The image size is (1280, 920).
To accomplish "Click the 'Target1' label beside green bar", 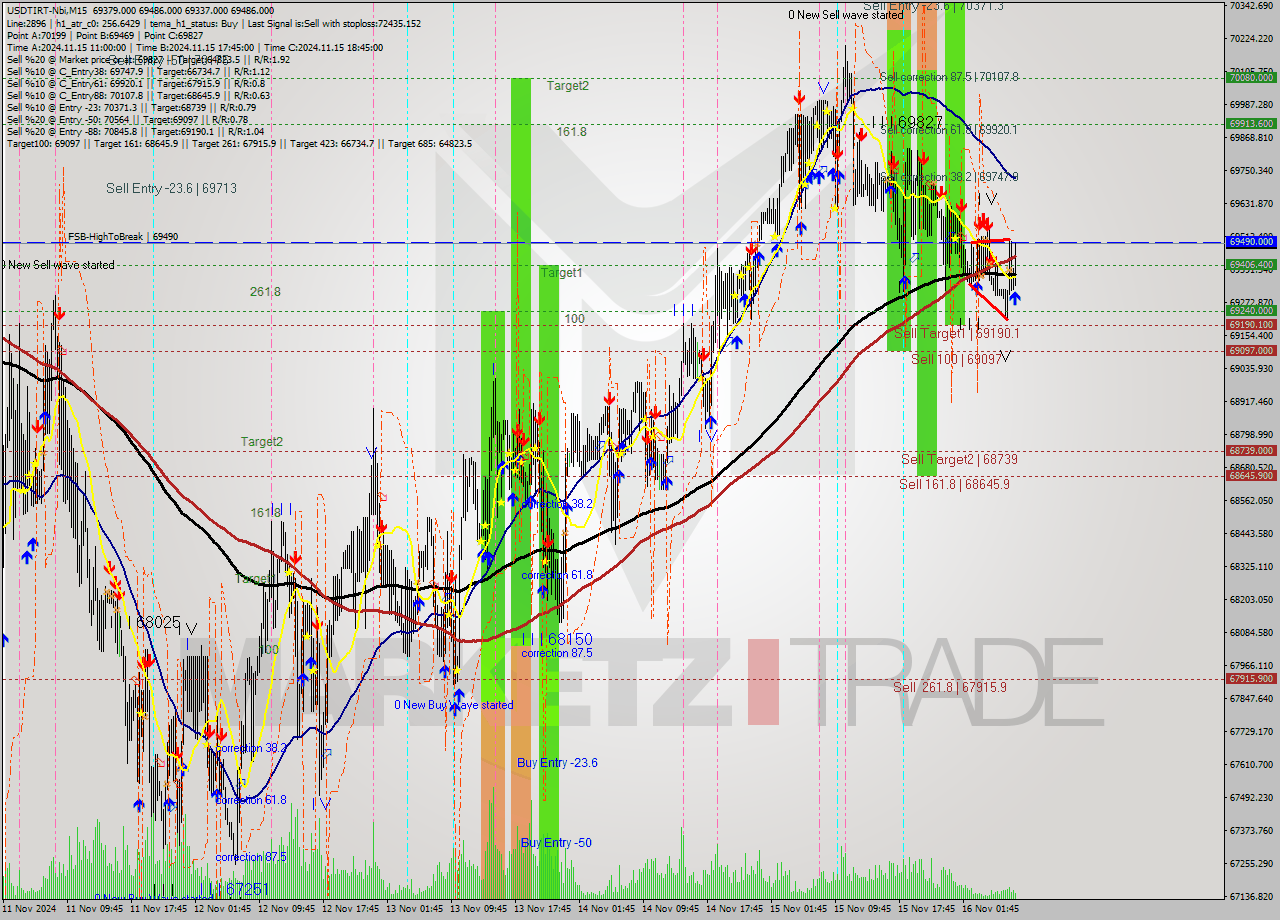I will (562, 273).
